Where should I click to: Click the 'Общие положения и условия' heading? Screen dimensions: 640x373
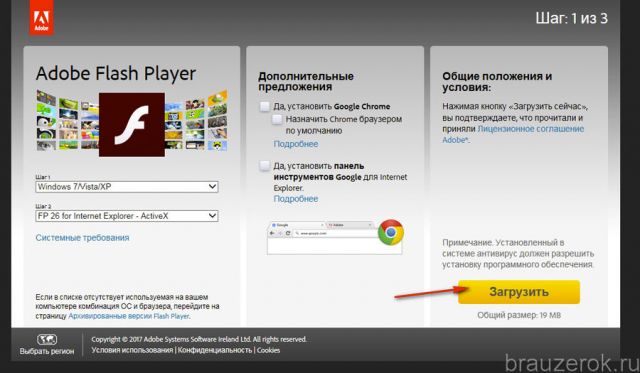[x=497, y=81]
